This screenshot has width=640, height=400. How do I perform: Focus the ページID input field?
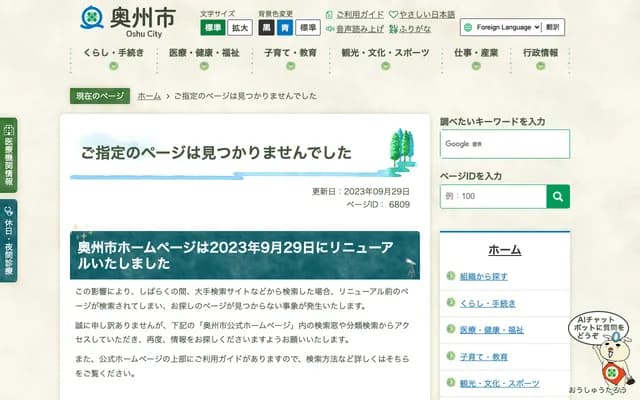point(493,196)
